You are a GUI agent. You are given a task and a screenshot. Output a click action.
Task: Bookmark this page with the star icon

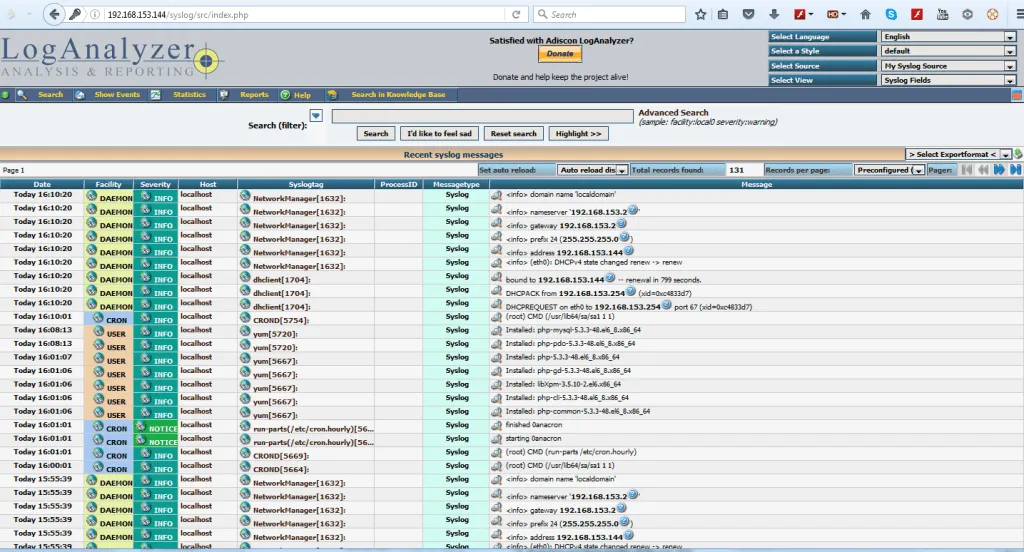(700, 14)
